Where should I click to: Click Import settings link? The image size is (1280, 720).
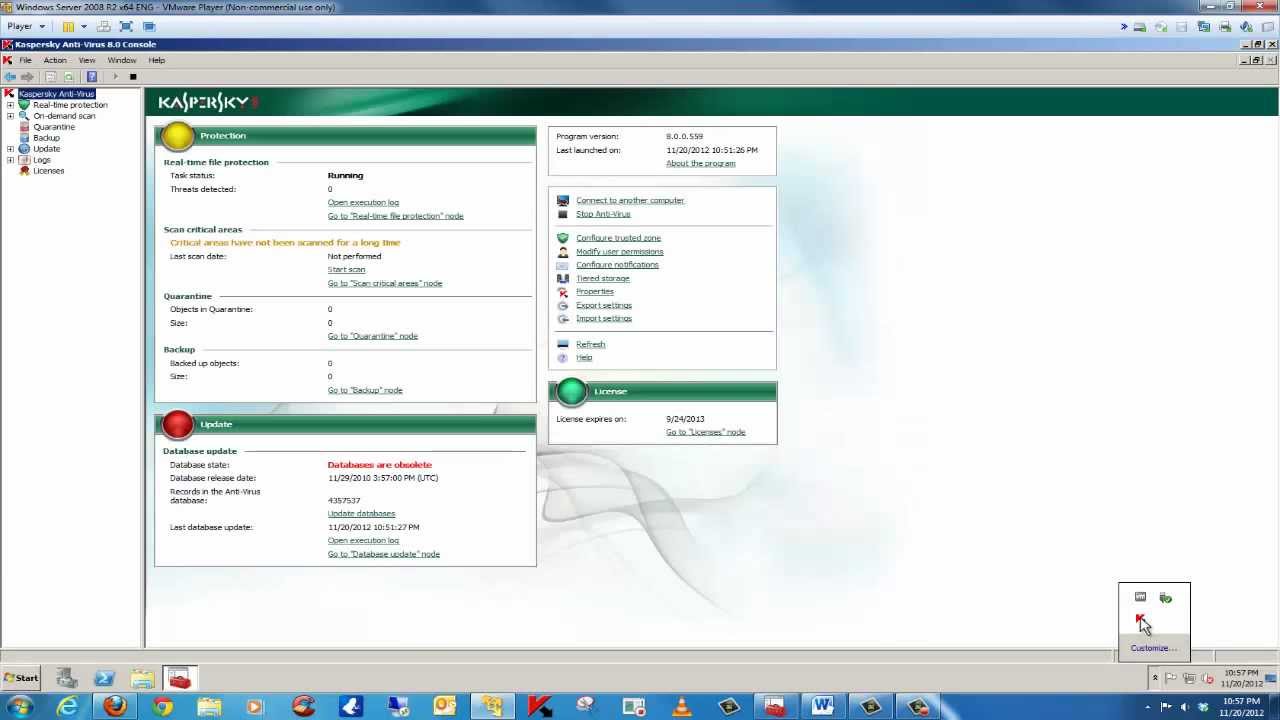click(x=604, y=319)
